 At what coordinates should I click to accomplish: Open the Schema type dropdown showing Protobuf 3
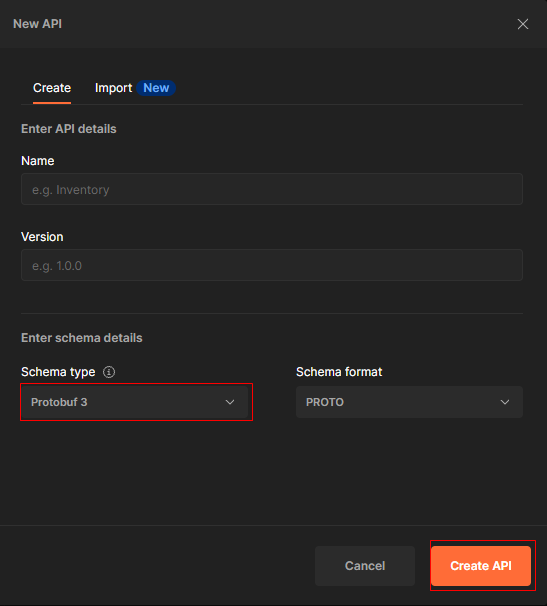pyautogui.click(x=135, y=402)
